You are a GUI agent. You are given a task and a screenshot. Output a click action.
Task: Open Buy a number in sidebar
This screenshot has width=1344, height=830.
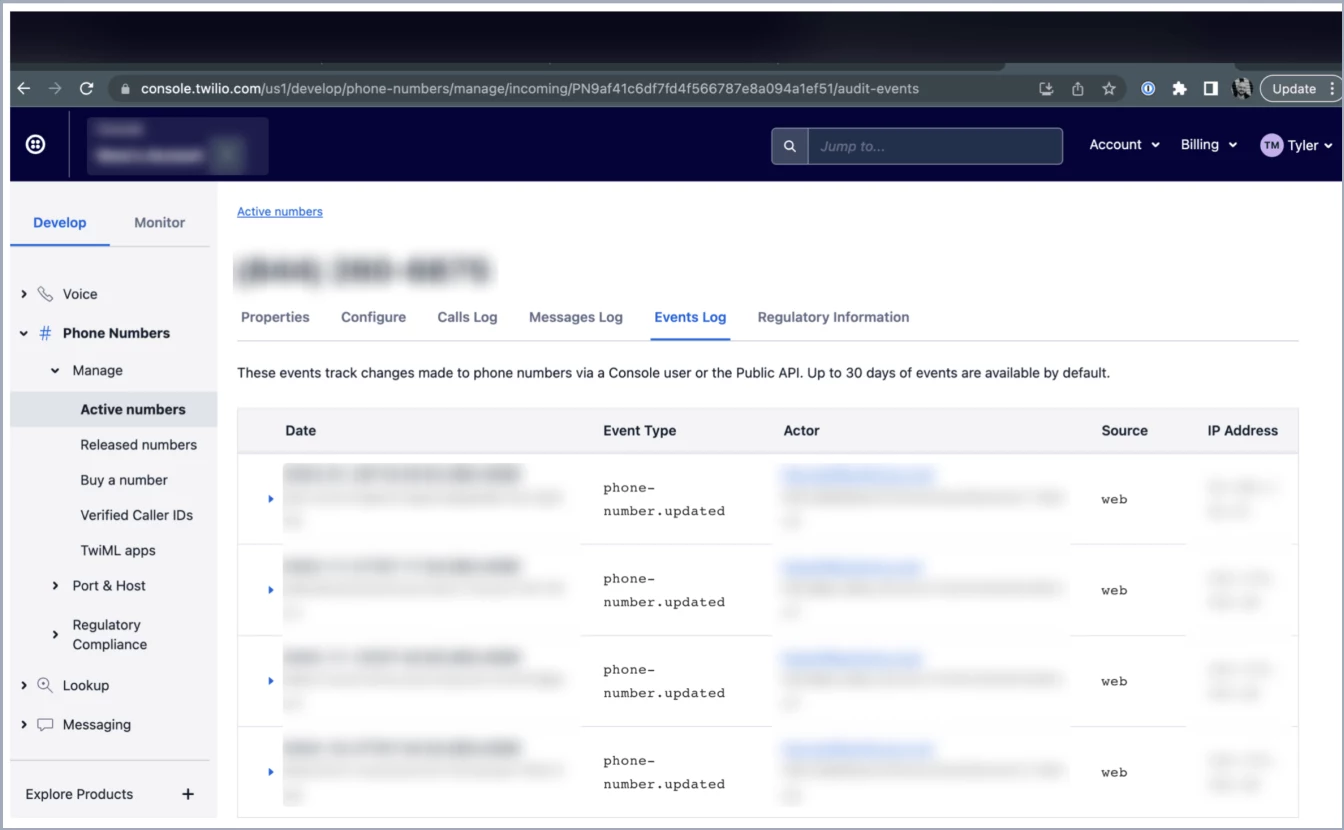click(124, 480)
